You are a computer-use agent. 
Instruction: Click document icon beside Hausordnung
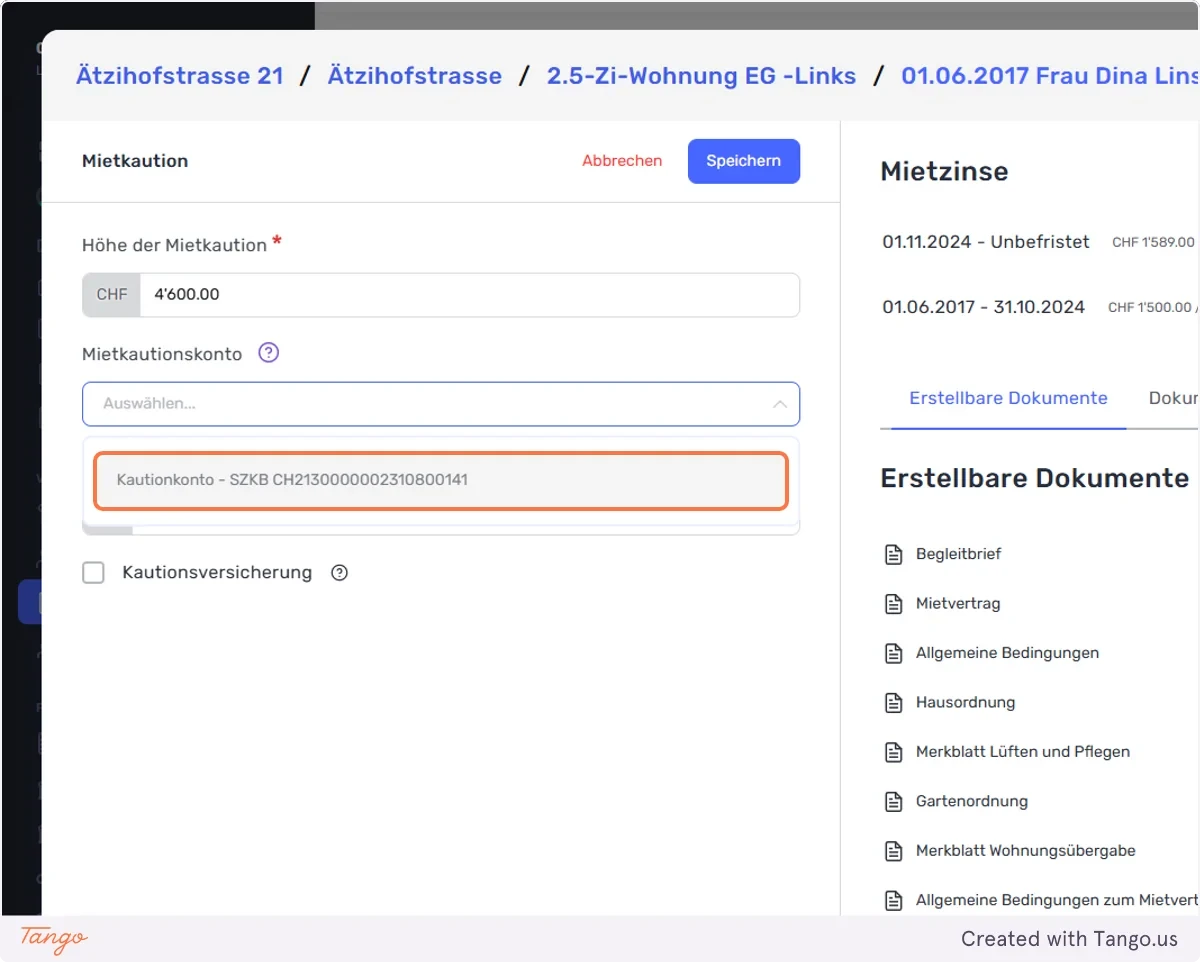tap(893, 703)
